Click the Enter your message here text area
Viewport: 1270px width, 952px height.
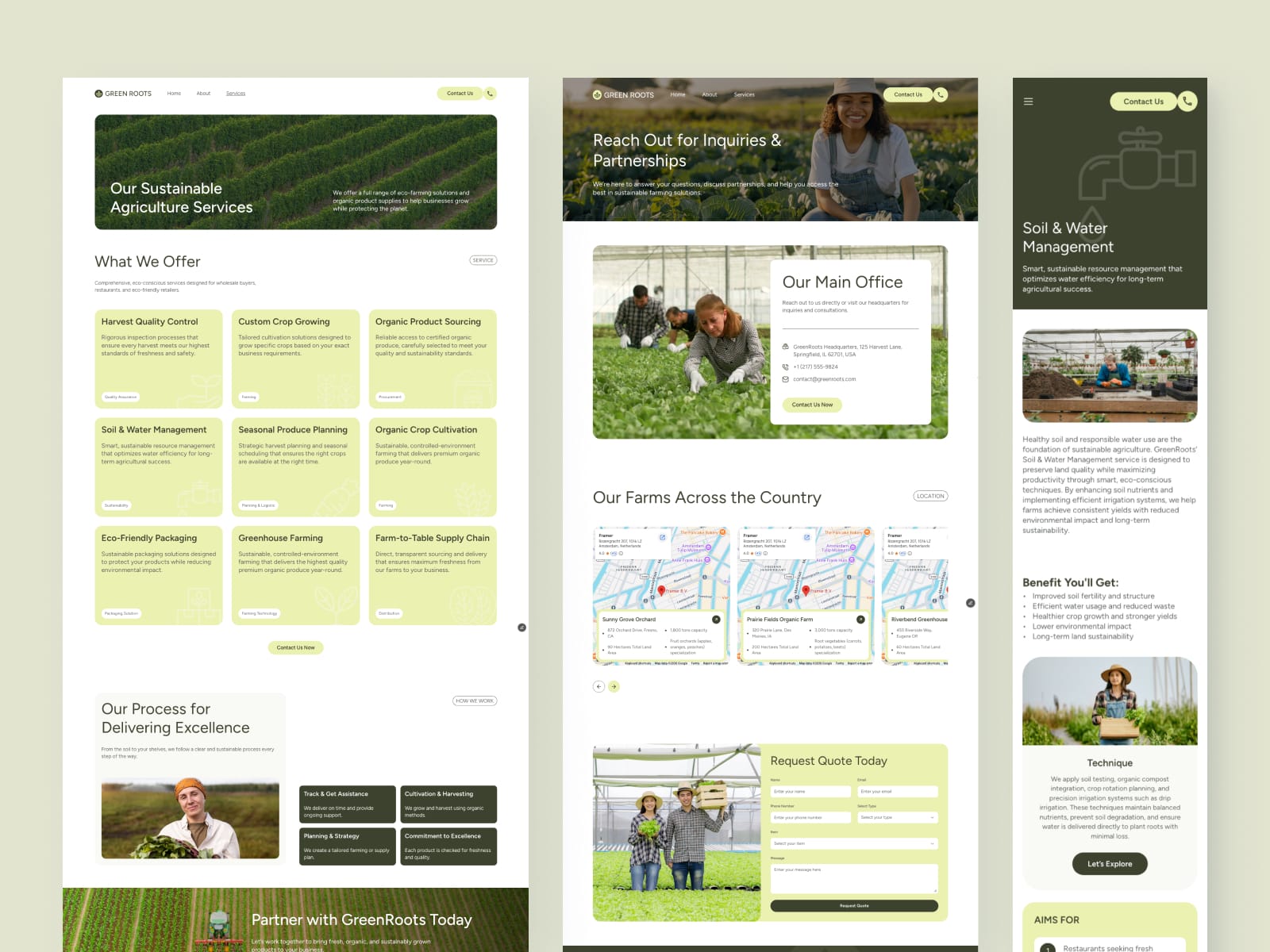854,878
